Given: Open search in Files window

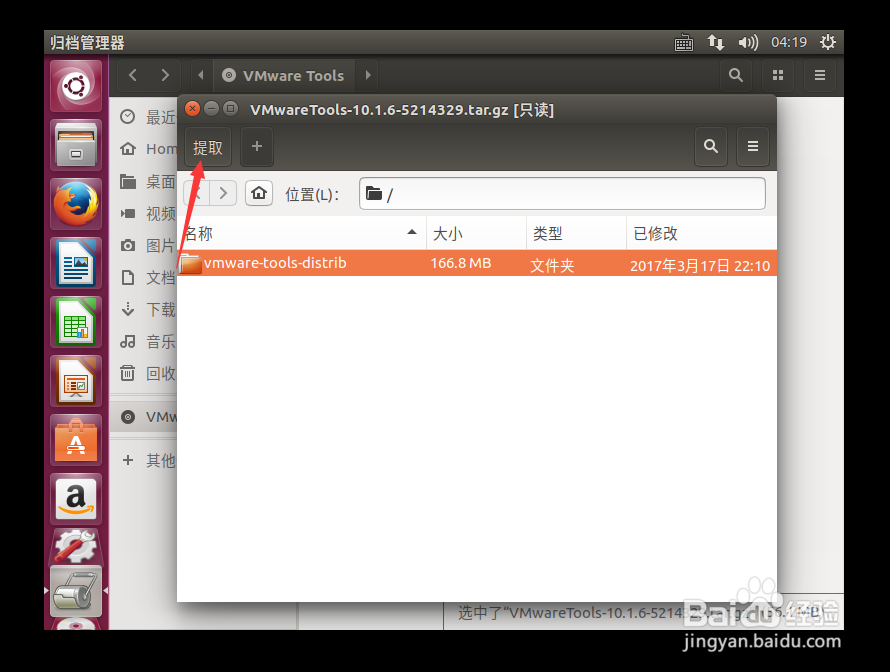Looking at the screenshot, I should click(736, 75).
